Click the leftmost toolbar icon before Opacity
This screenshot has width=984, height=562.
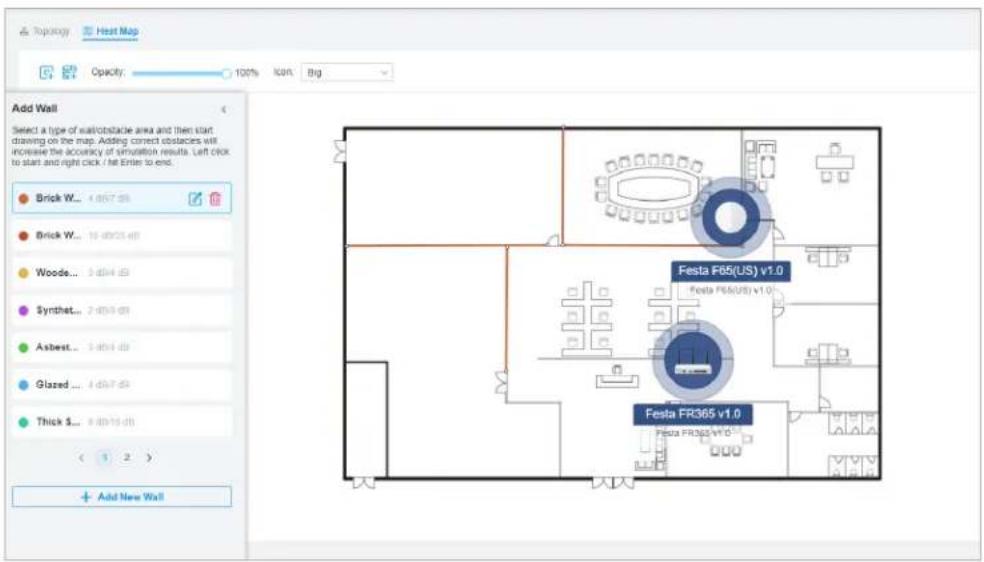[x=46, y=72]
